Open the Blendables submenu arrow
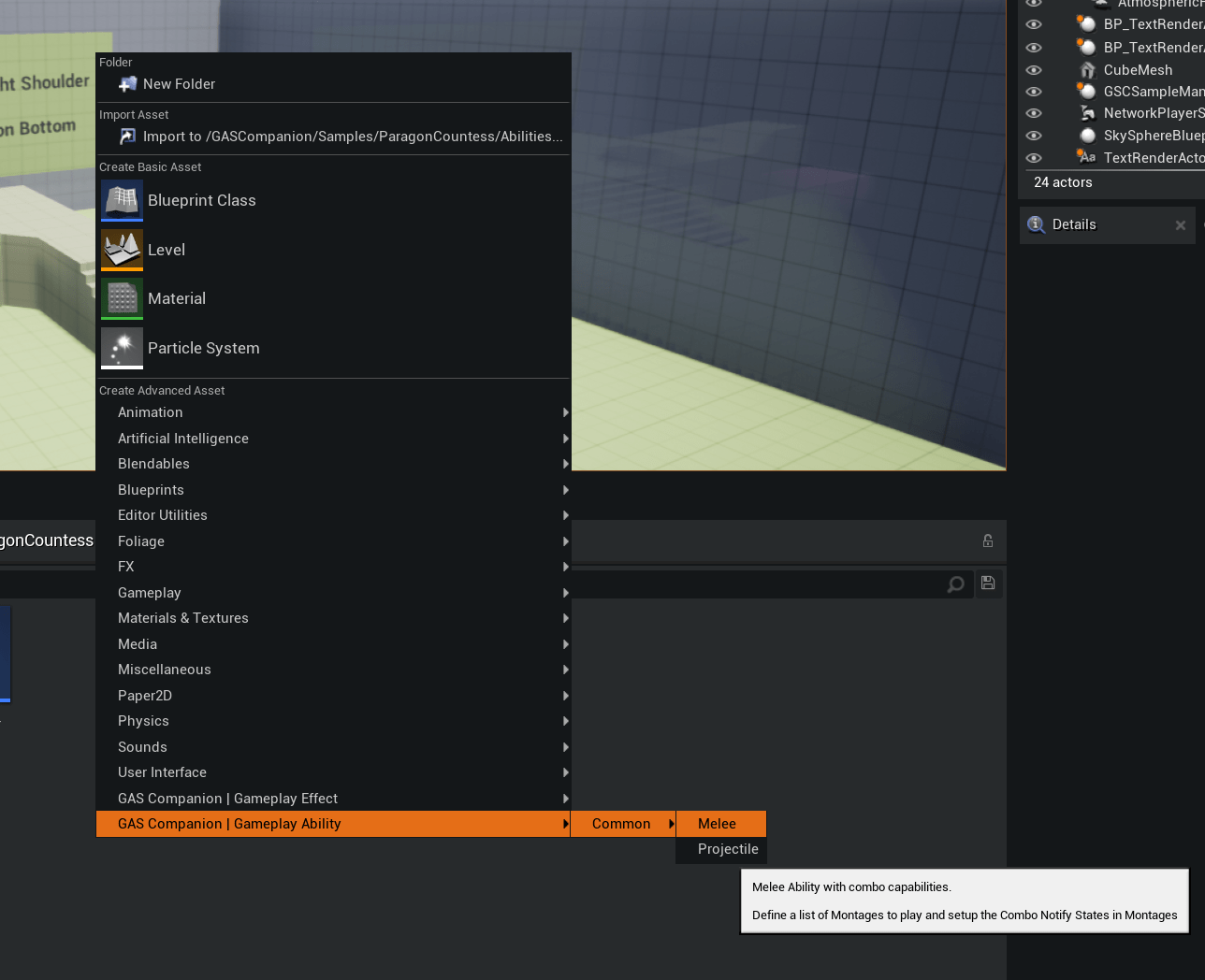 (565, 464)
